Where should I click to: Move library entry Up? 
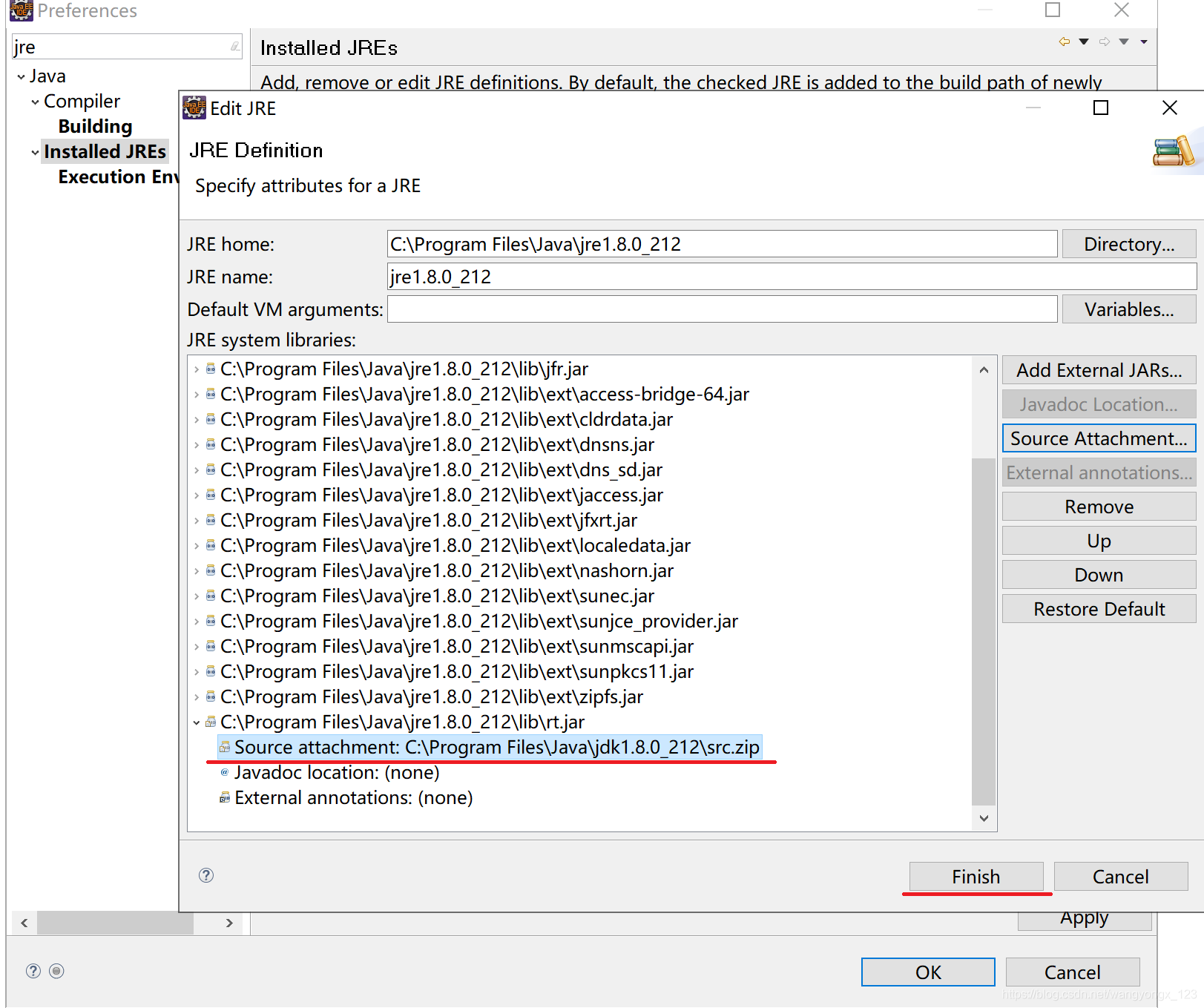(1099, 541)
